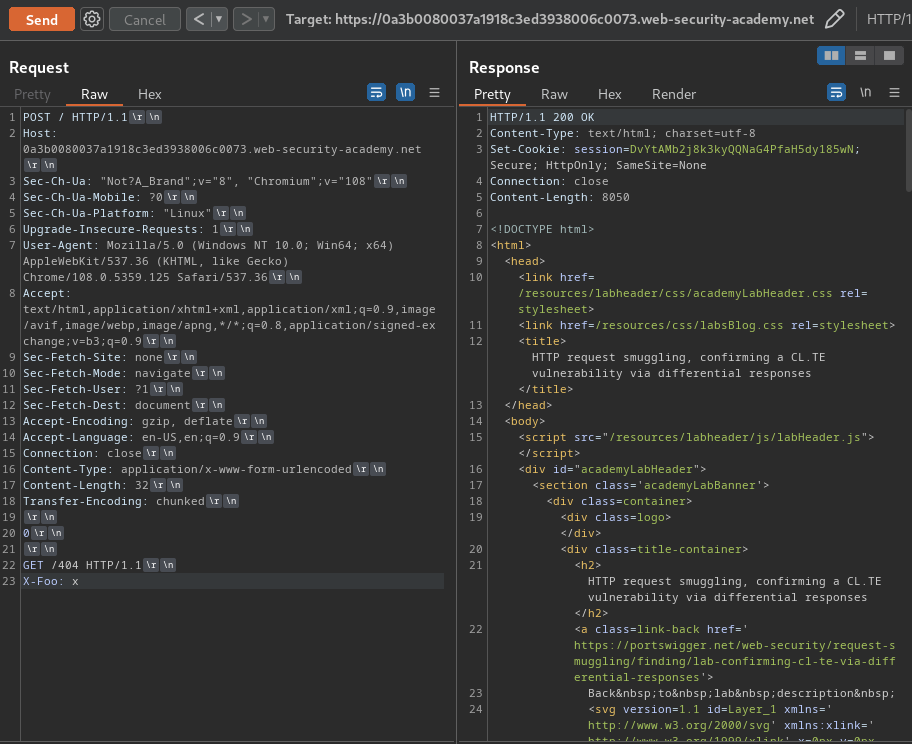Viewport: 912px width, 744px height.
Task: Switch Response view to Pretty tab
Action: click(x=492, y=94)
